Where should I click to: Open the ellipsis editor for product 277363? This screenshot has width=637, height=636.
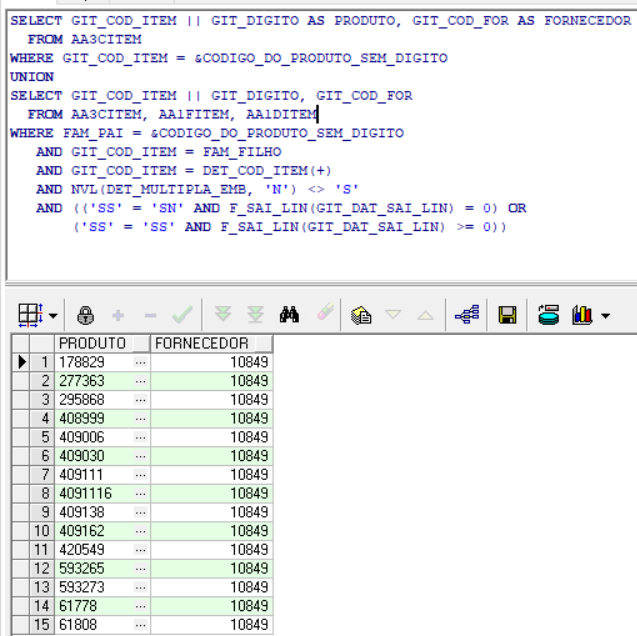point(141,381)
